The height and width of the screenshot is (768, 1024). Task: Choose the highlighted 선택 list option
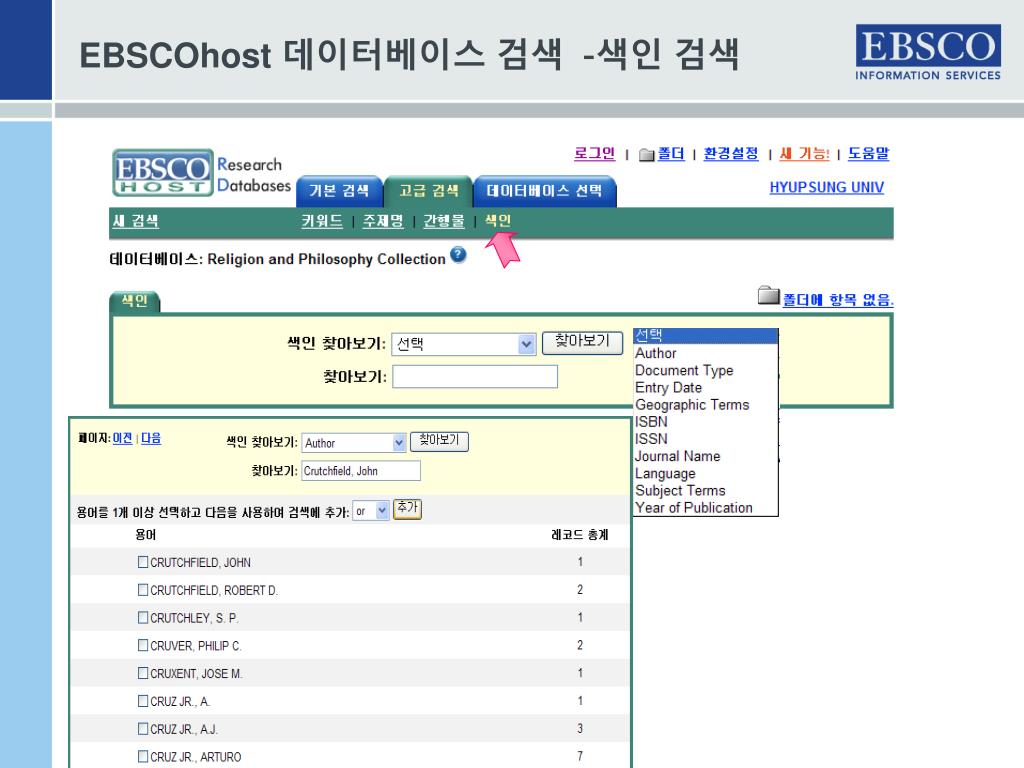pyautogui.click(x=705, y=336)
